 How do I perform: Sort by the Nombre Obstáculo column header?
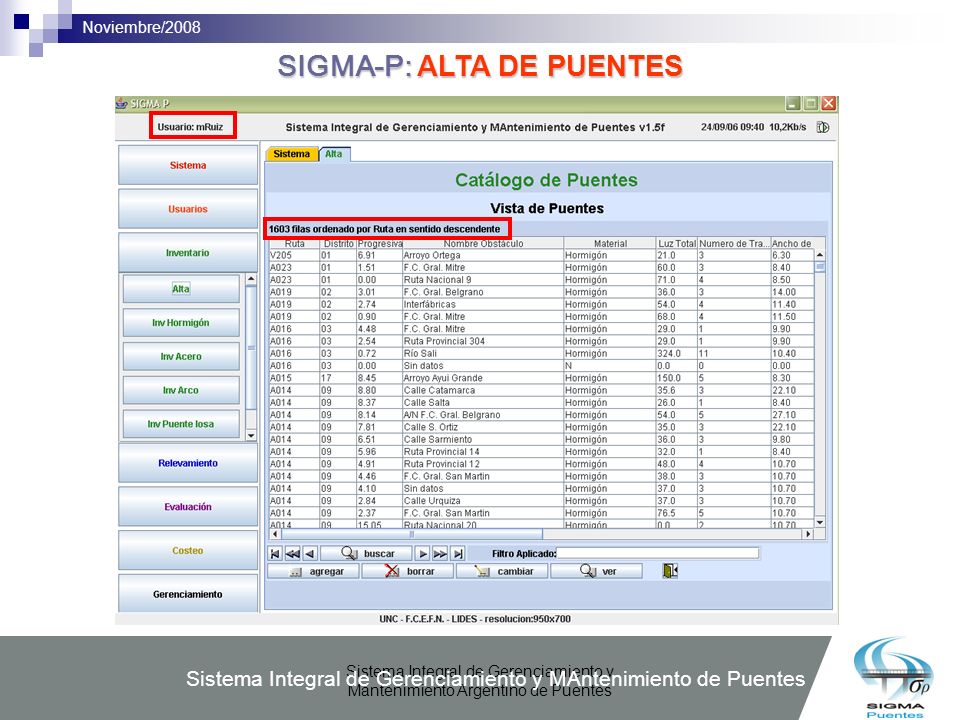(483, 244)
